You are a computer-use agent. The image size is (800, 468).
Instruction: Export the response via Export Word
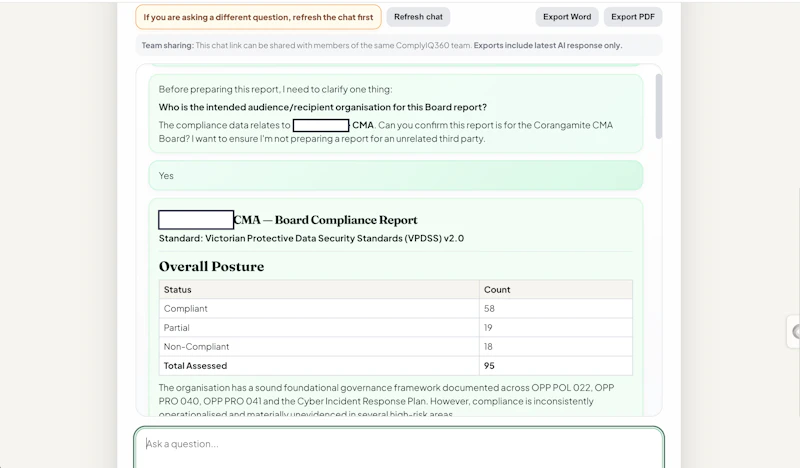[x=567, y=17]
